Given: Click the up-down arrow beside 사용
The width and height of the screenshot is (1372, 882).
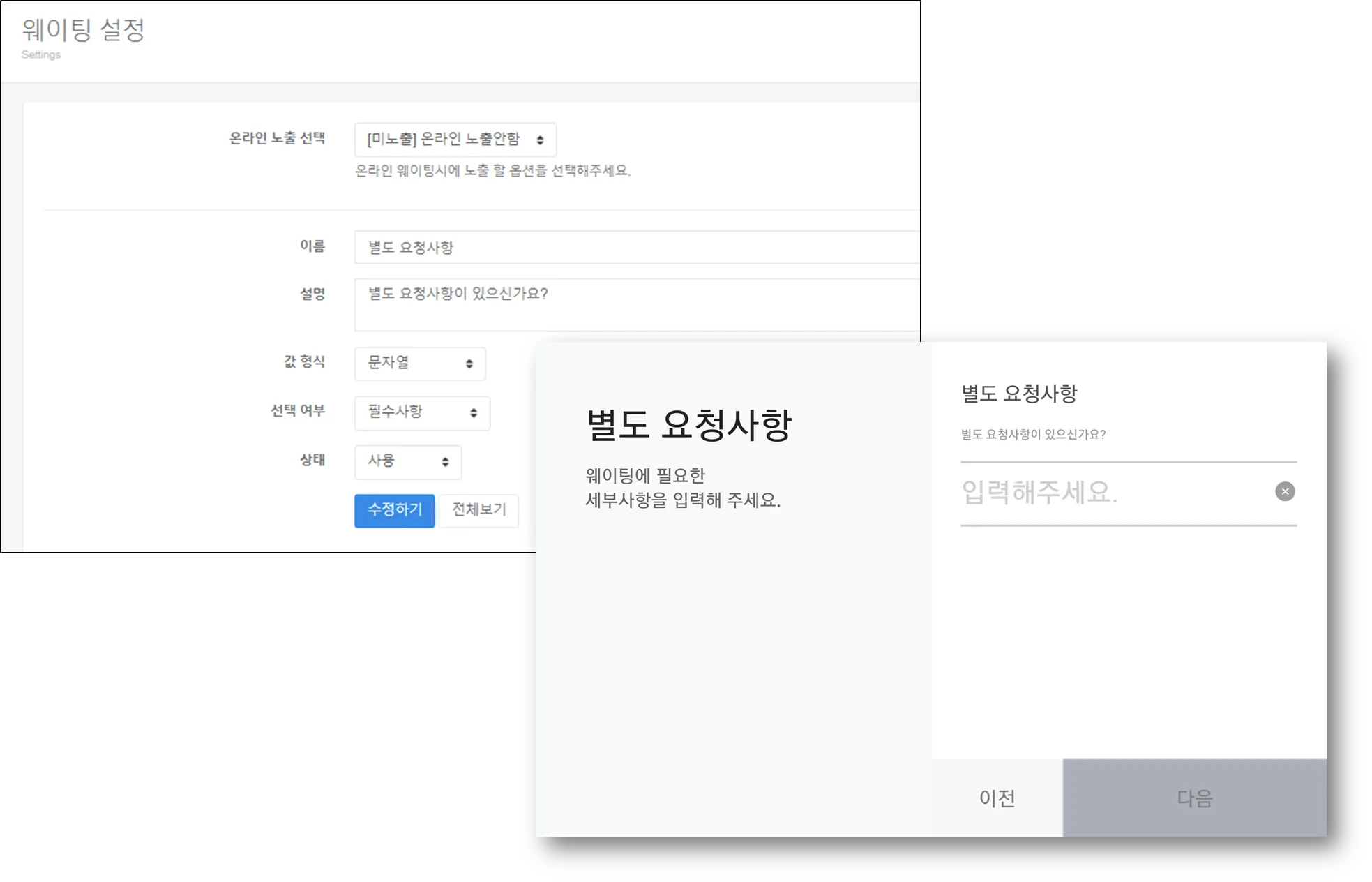Looking at the screenshot, I should [x=445, y=462].
